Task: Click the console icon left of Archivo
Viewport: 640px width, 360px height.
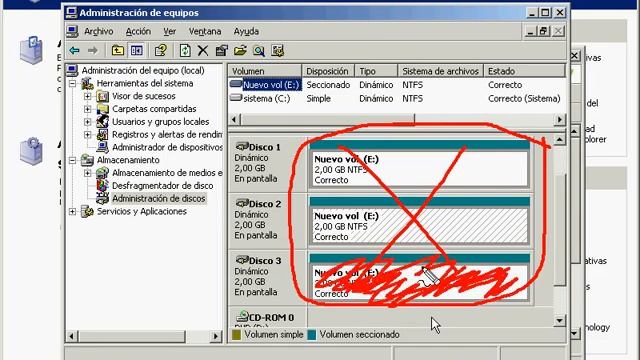Action: pyautogui.click(x=73, y=31)
